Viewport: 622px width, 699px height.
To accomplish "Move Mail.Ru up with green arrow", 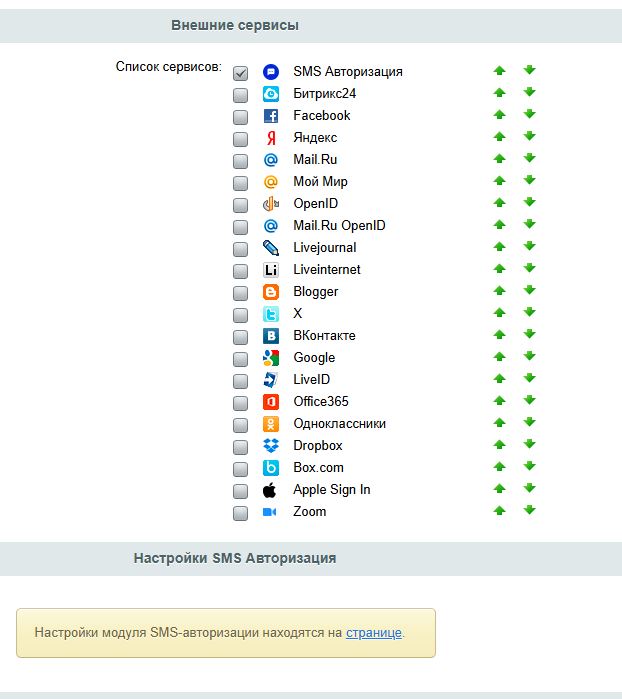I will click(499, 160).
